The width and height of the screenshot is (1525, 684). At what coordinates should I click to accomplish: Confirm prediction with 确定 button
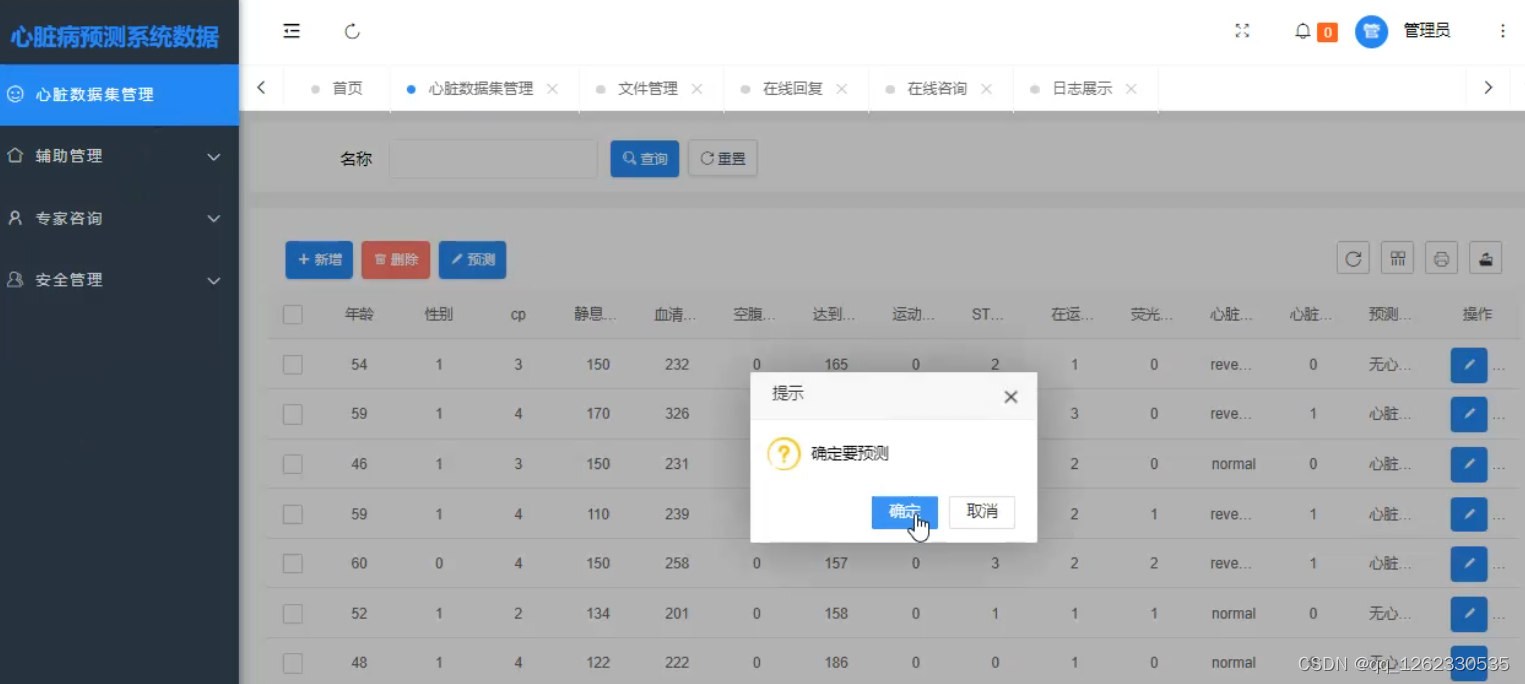pos(905,512)
